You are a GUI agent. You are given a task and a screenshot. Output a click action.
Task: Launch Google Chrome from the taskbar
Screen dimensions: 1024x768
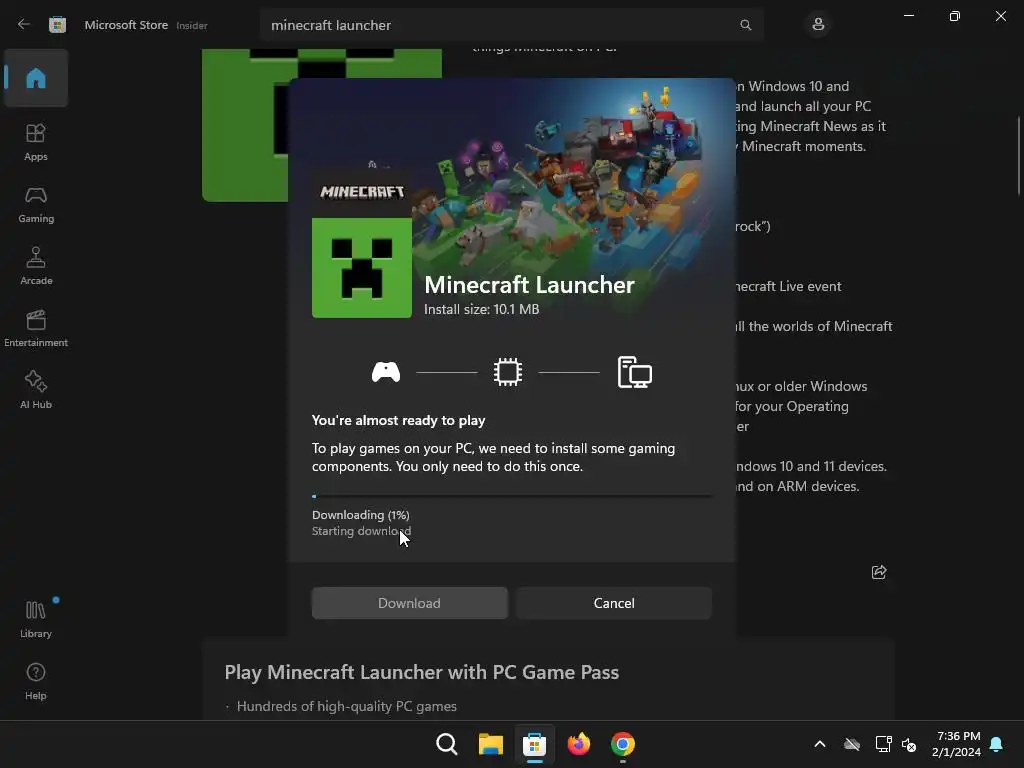click(x=622, y=744)
